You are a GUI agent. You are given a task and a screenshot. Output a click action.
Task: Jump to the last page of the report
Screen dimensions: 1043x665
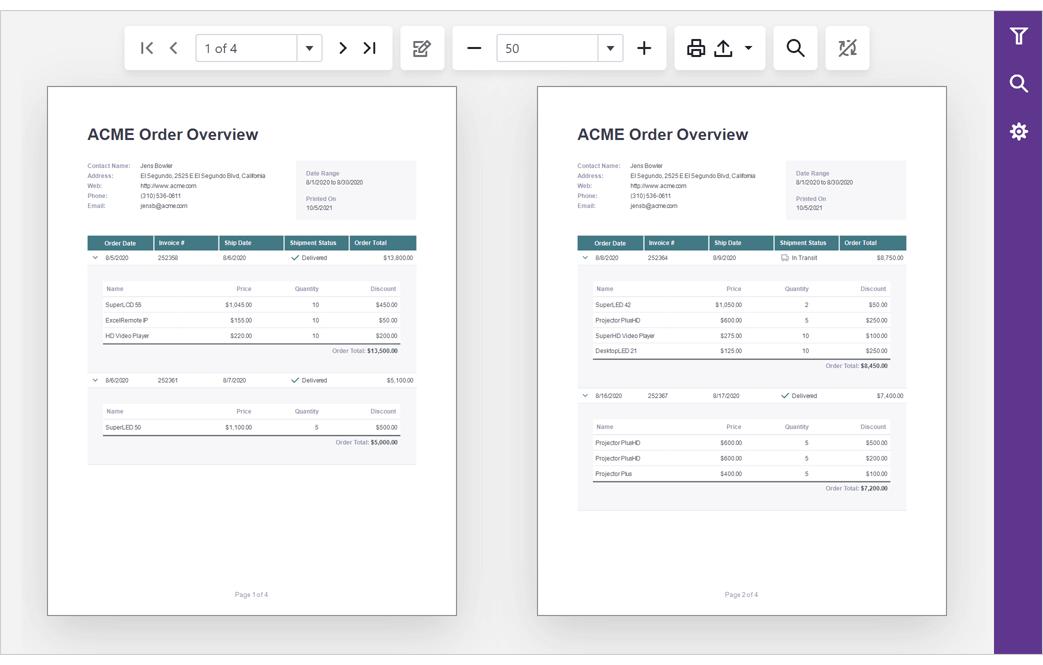point(368,47)
